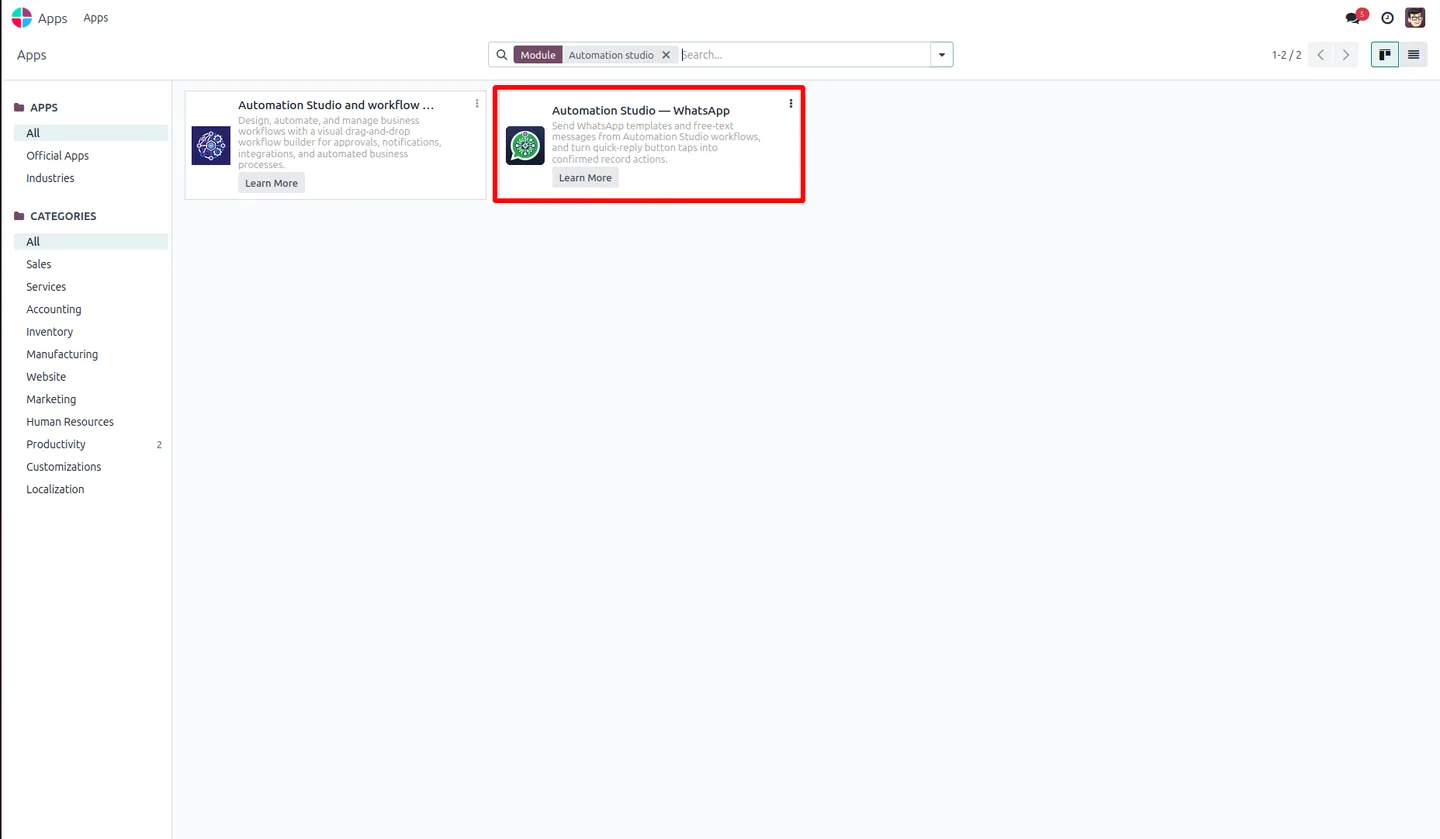The image size is (1440, 839).
Task: Focus the Search input field
Action: [x=803, y=55]
